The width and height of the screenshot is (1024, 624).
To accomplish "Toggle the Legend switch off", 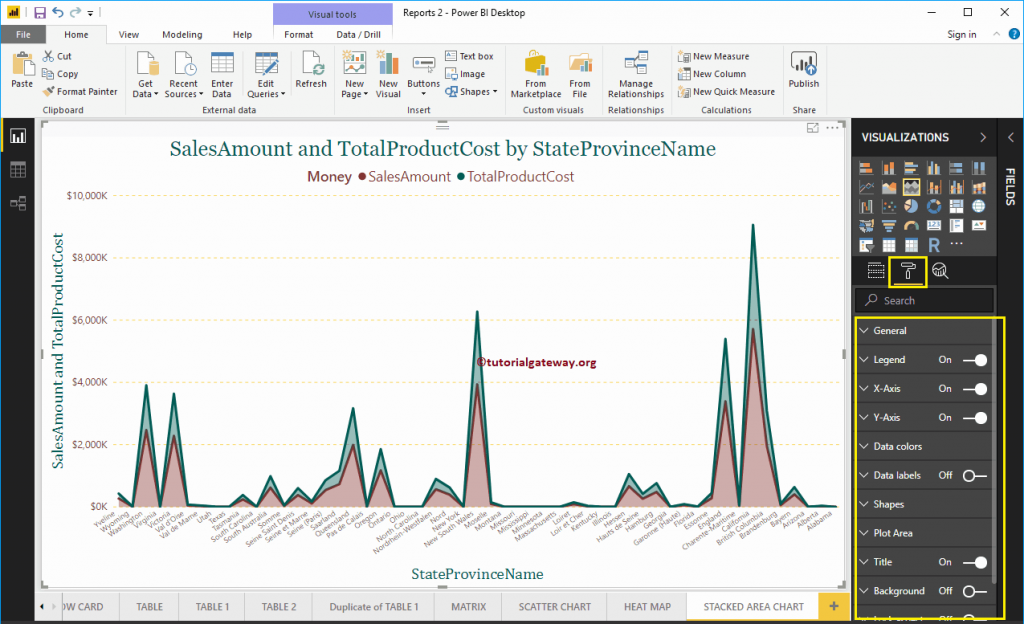I will point(975,359).
